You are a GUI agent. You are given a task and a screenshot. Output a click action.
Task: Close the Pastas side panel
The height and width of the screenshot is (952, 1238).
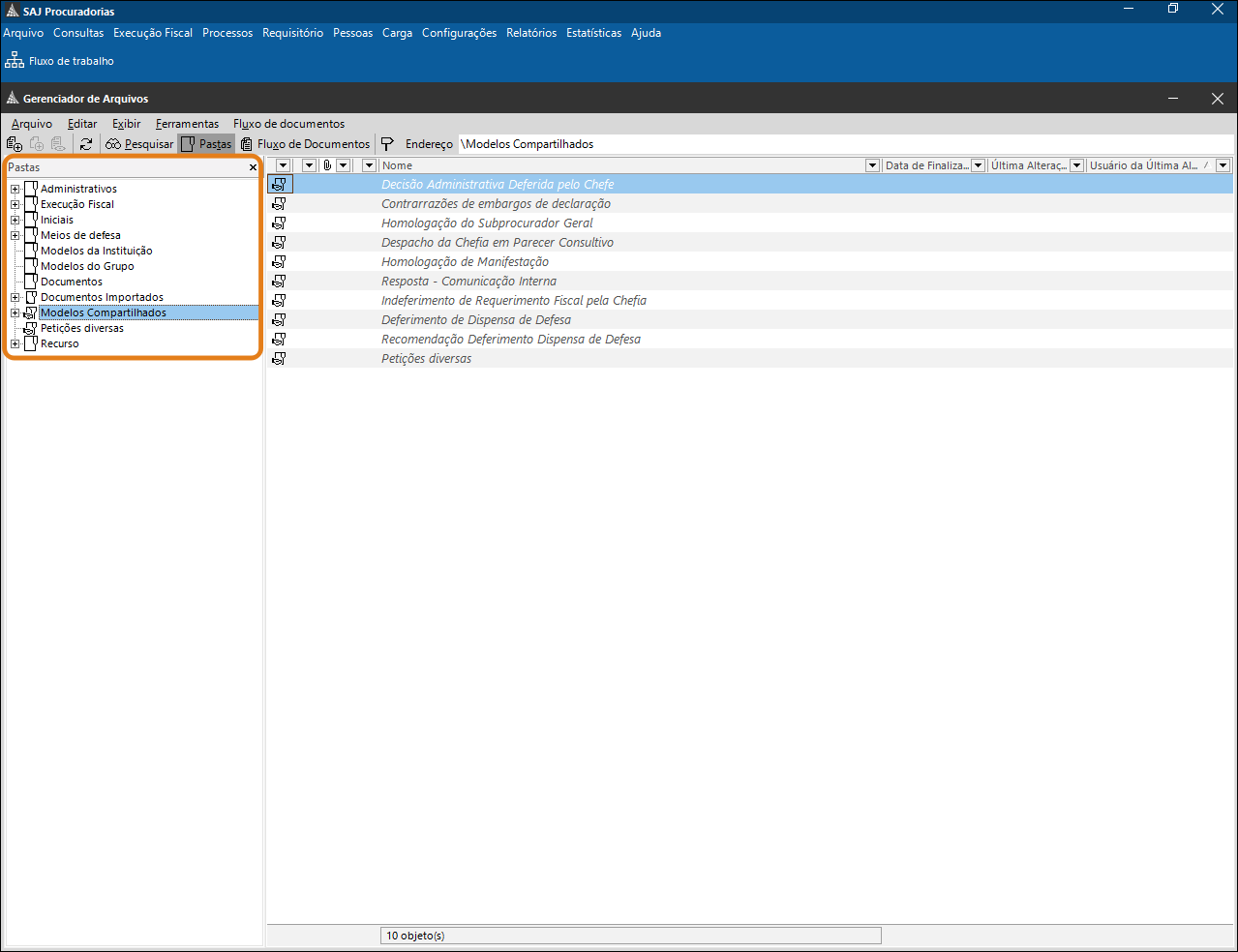253,167
